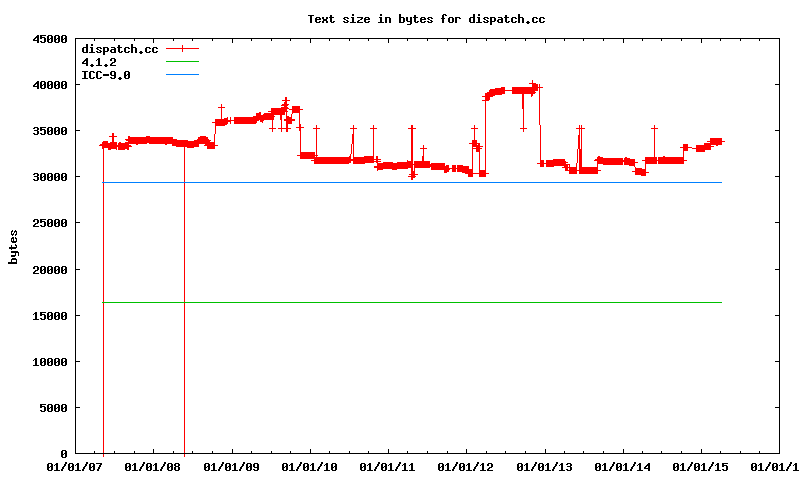Click the 30000 y-axis tick label
This screenshot has width=800, height=480.
tap(49, 177)
